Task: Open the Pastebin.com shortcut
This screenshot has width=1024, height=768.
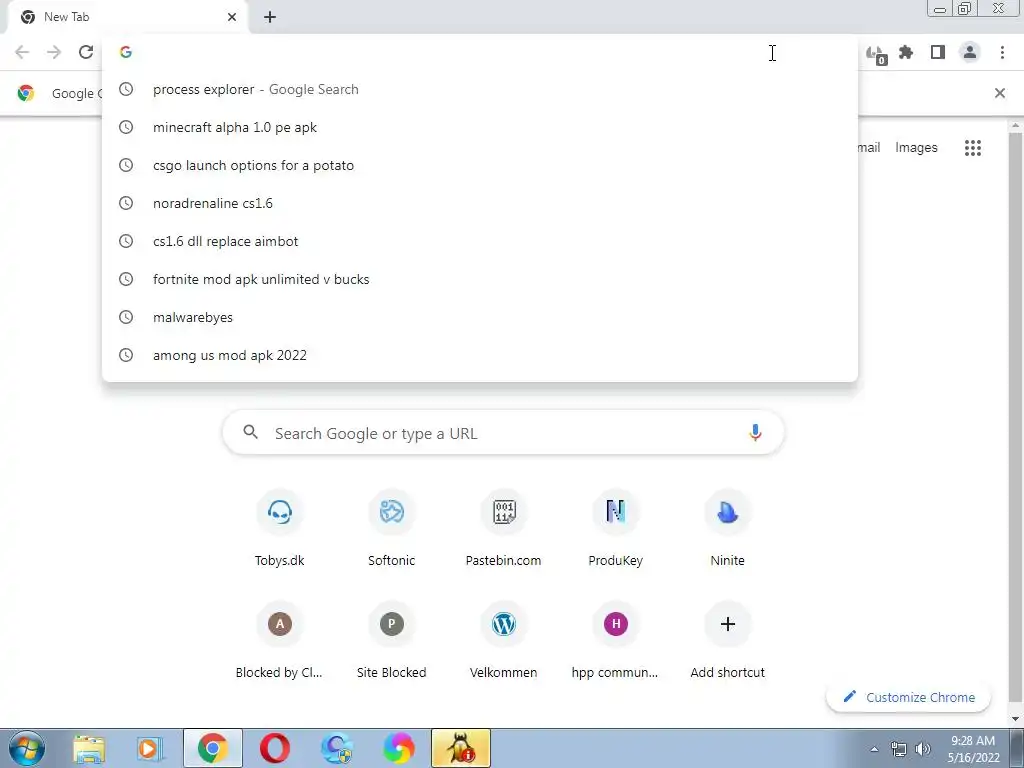Action: [x=504, y=529]
